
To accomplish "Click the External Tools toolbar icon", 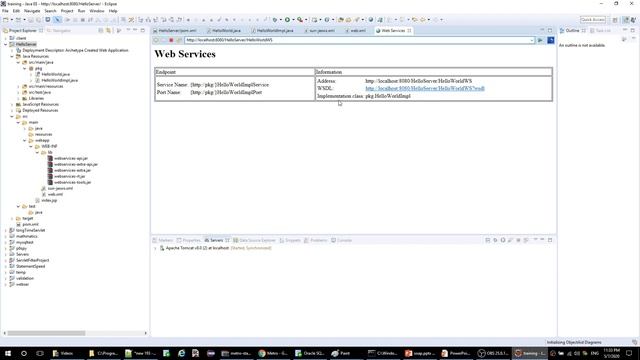I will click(x=300, y=20).
